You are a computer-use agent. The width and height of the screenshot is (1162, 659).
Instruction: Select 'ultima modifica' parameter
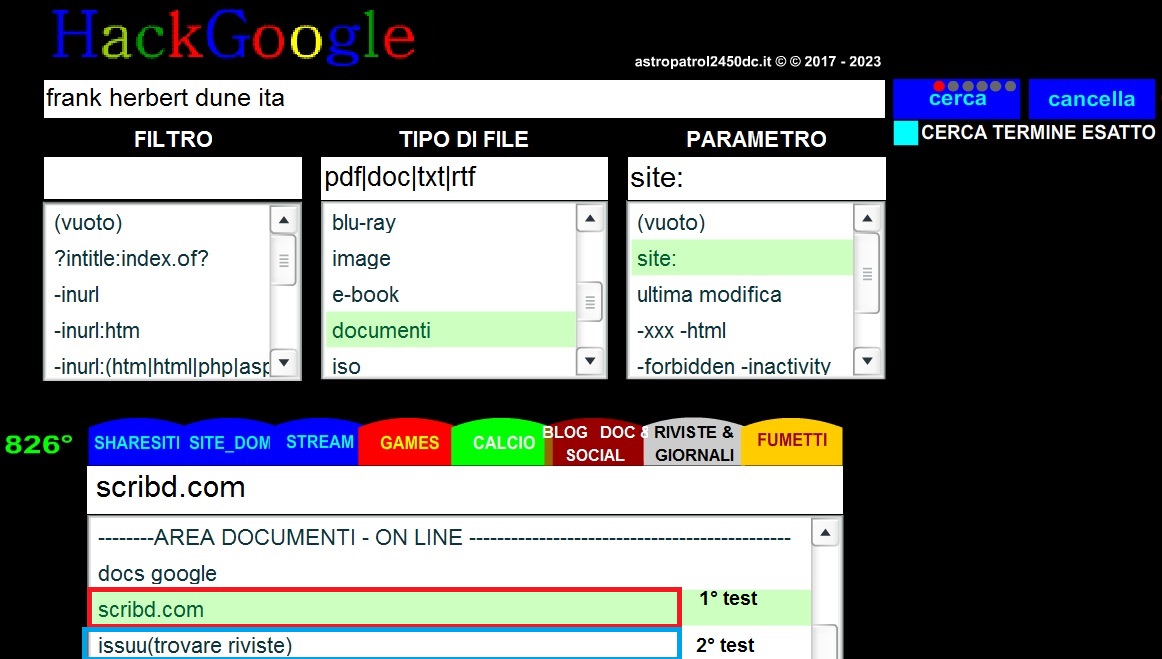[x=742, y=294]
